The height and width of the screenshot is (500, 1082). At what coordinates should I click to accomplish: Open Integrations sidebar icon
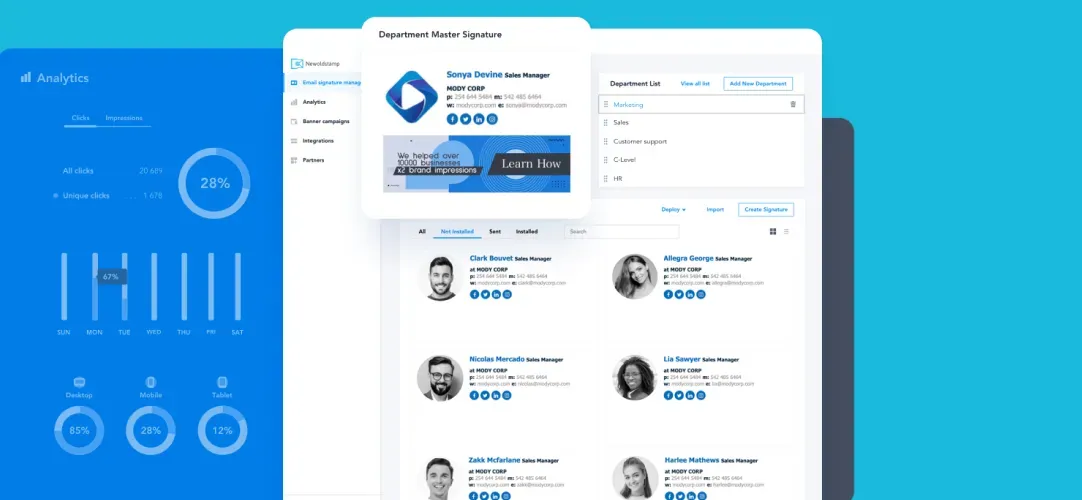tap(294, 141)
